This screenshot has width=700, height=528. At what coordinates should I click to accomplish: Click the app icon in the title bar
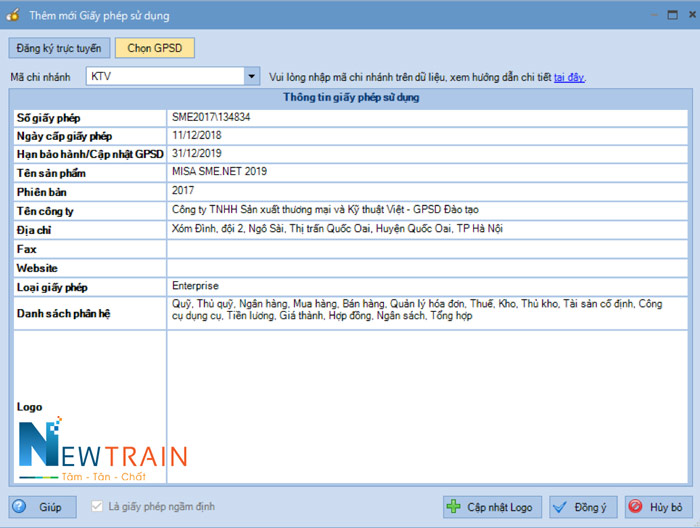13,15
